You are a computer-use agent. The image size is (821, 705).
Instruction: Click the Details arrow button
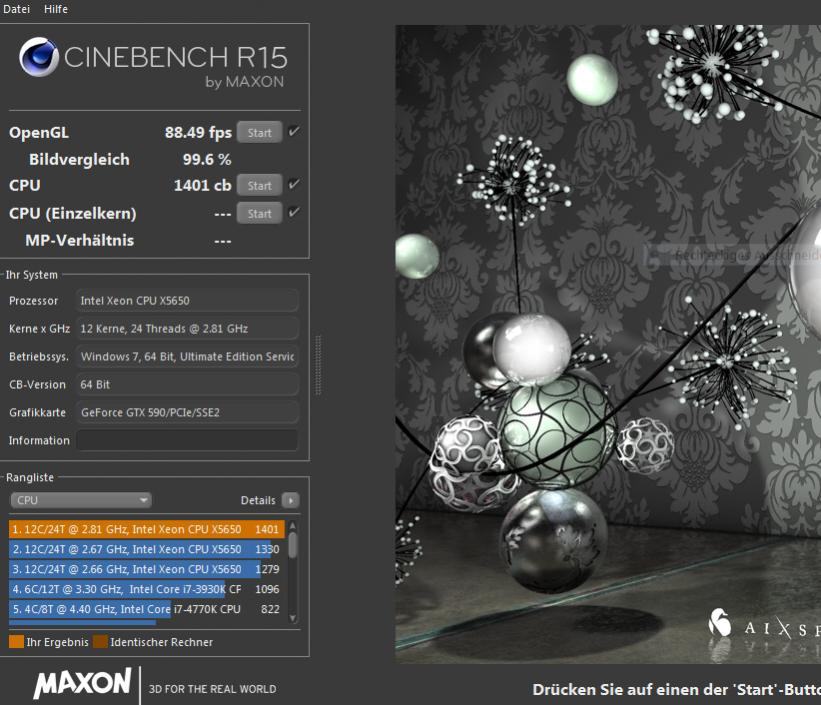pos(291,500)
